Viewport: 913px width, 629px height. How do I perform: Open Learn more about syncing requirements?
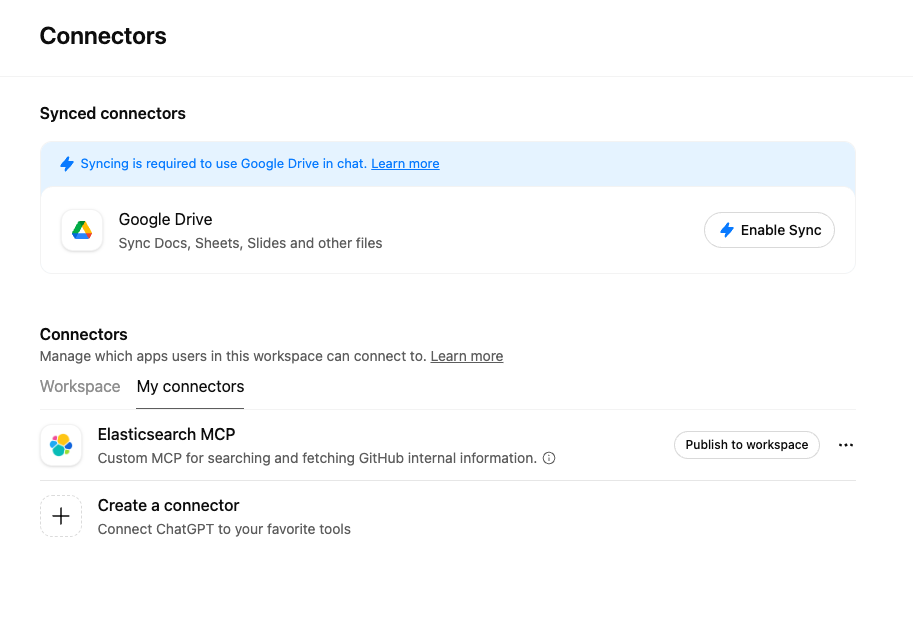point(405,163)
